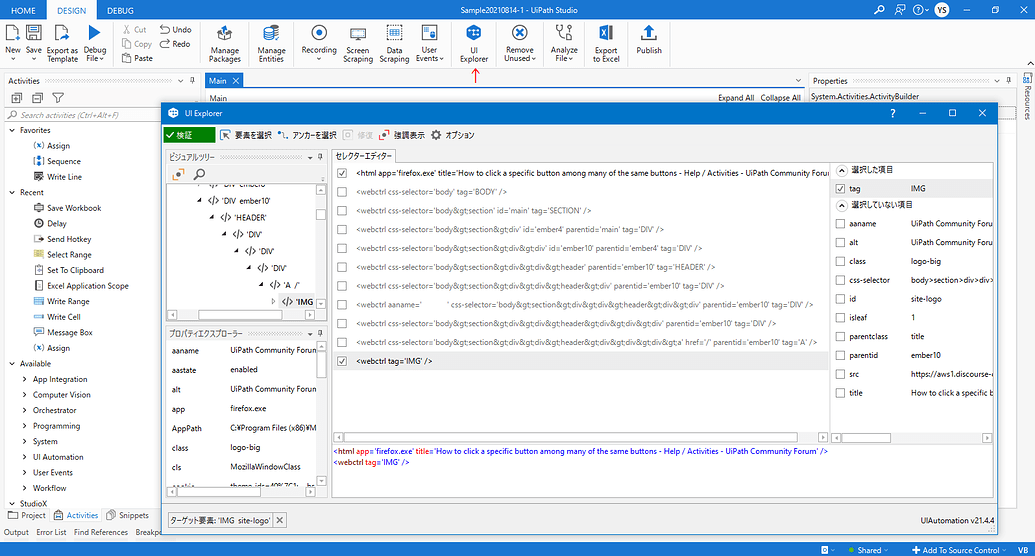Collapse the Favorites group
The width and height of the screenshot is (1035, 556).
12,130
